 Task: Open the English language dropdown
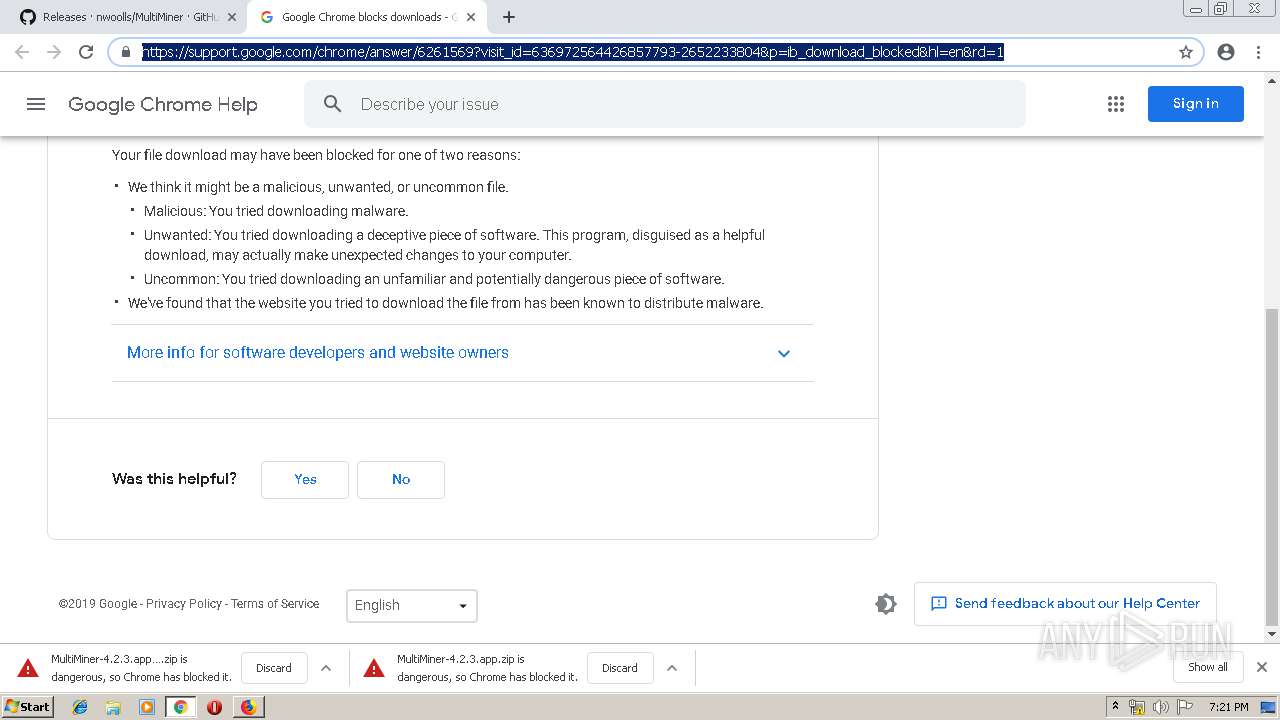click(x=412, y=605)
